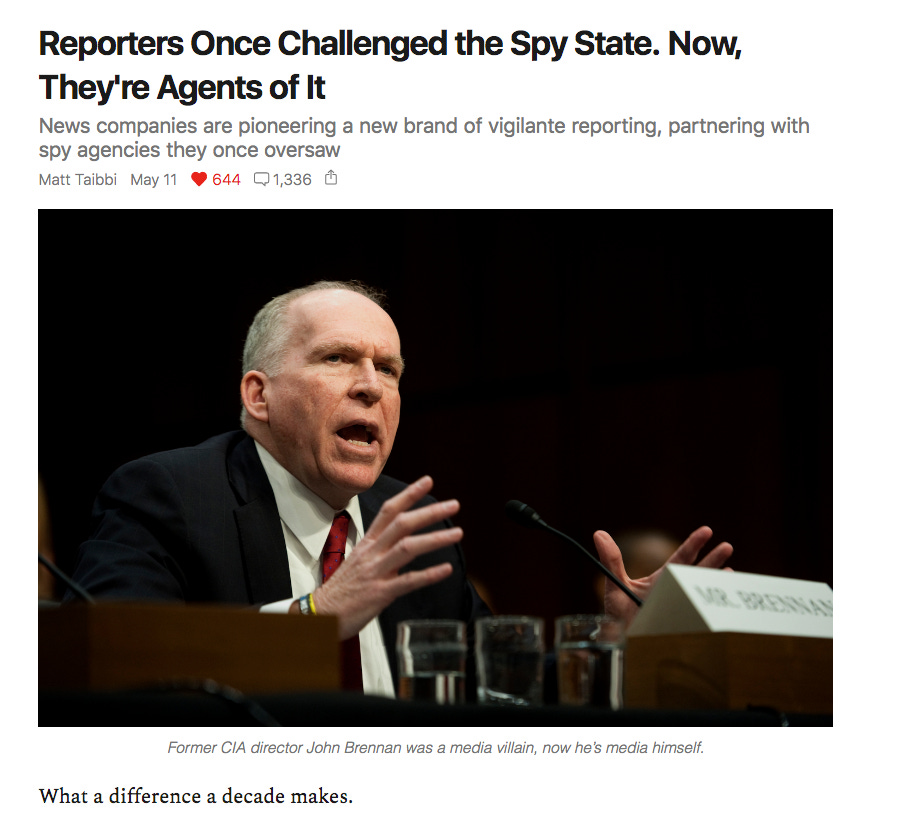The height and width of the screenshot is (830, 899).
Task: Click the subtitle line 'spy agencies they once oversaw'
Action: [189, 150]
